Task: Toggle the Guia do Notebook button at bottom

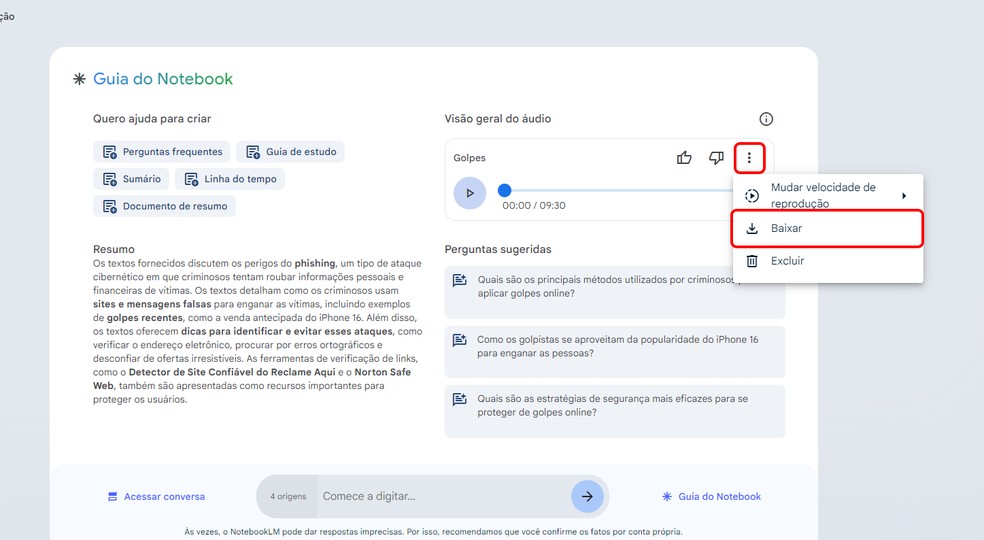Action: pyautogui.click(x=711, y=497)
